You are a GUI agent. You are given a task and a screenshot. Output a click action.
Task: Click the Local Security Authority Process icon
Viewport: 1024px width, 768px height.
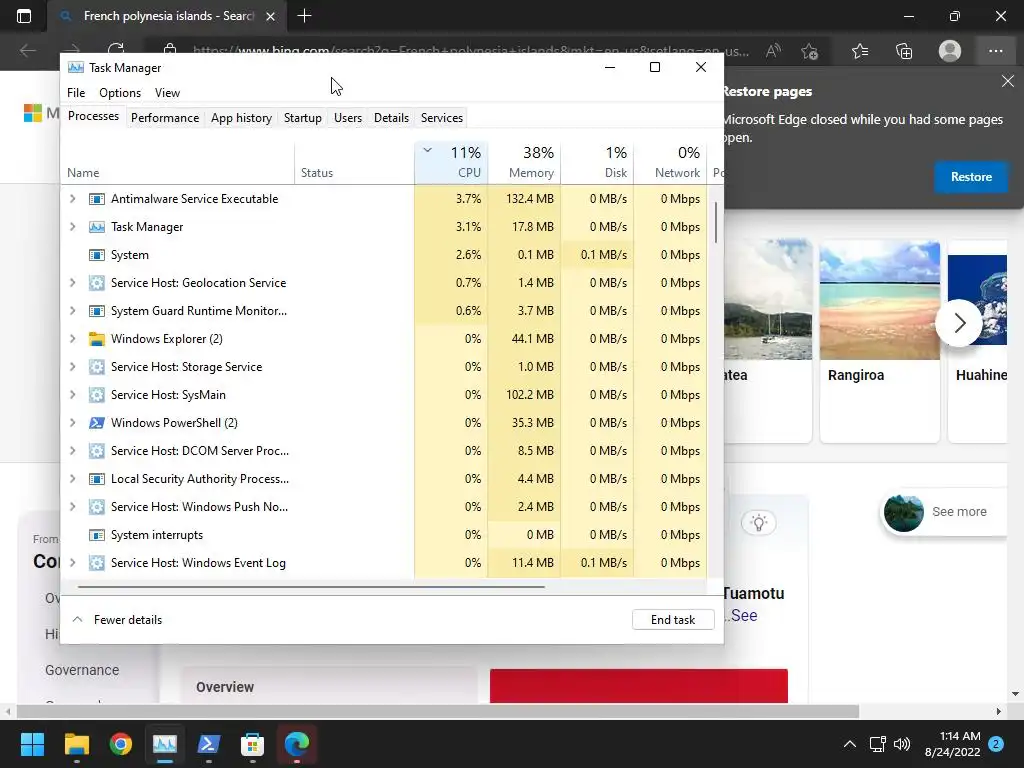point(97,479)
